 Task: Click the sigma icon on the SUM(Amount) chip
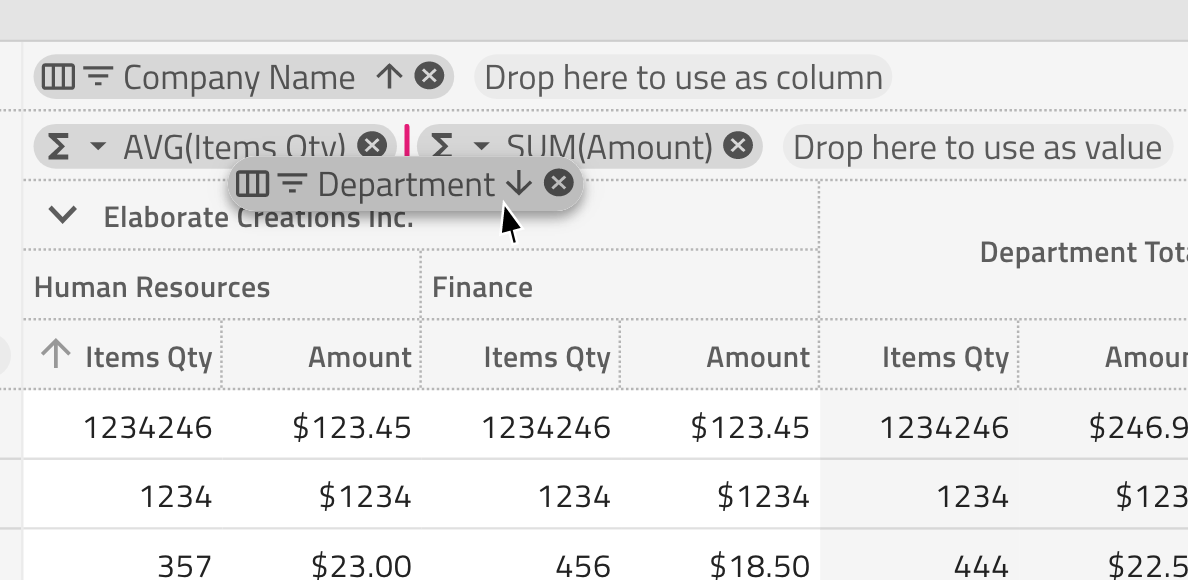pos(442,146)
